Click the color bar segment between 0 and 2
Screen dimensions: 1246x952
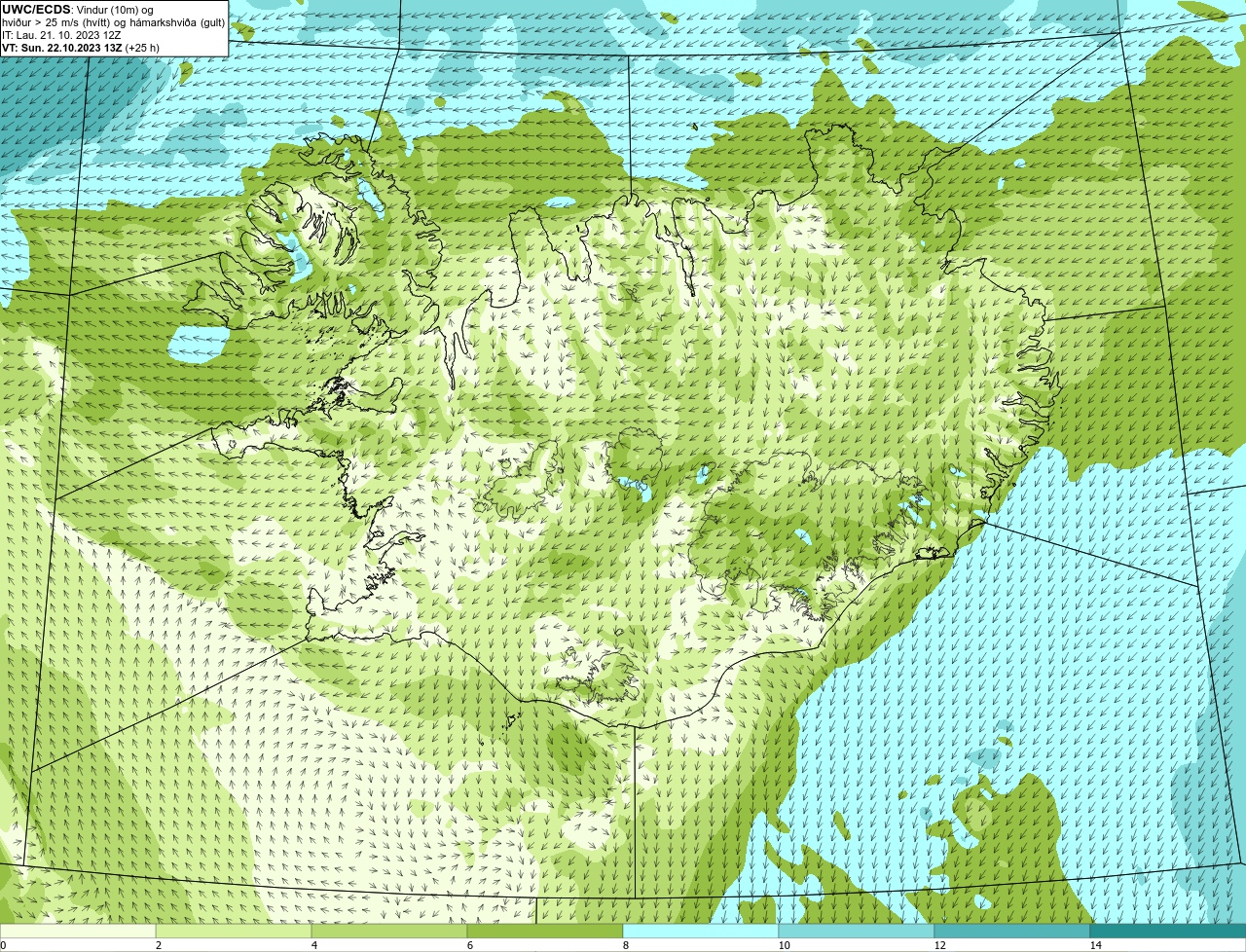78,931
